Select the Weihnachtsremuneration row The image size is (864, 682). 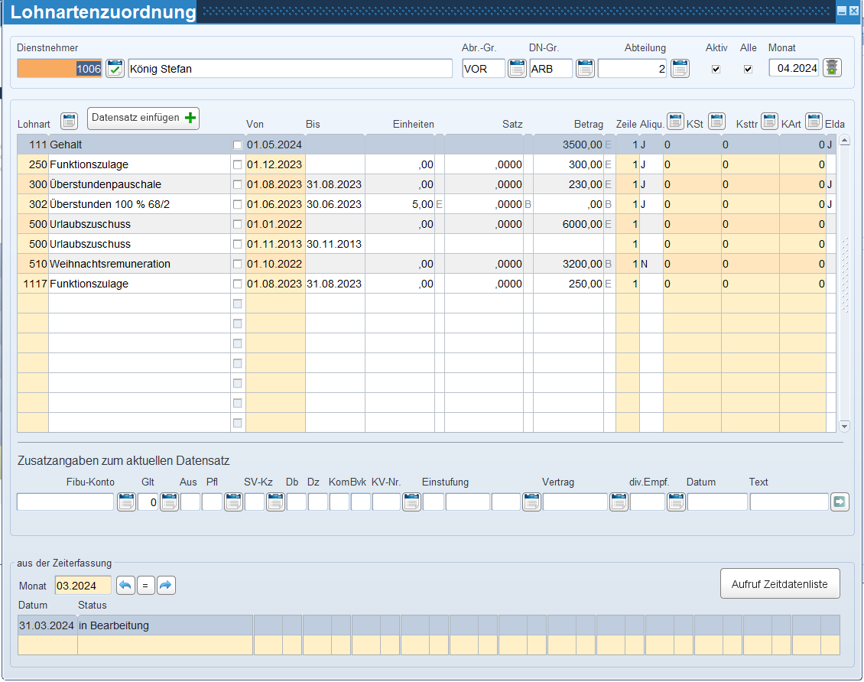coord(110,264)
